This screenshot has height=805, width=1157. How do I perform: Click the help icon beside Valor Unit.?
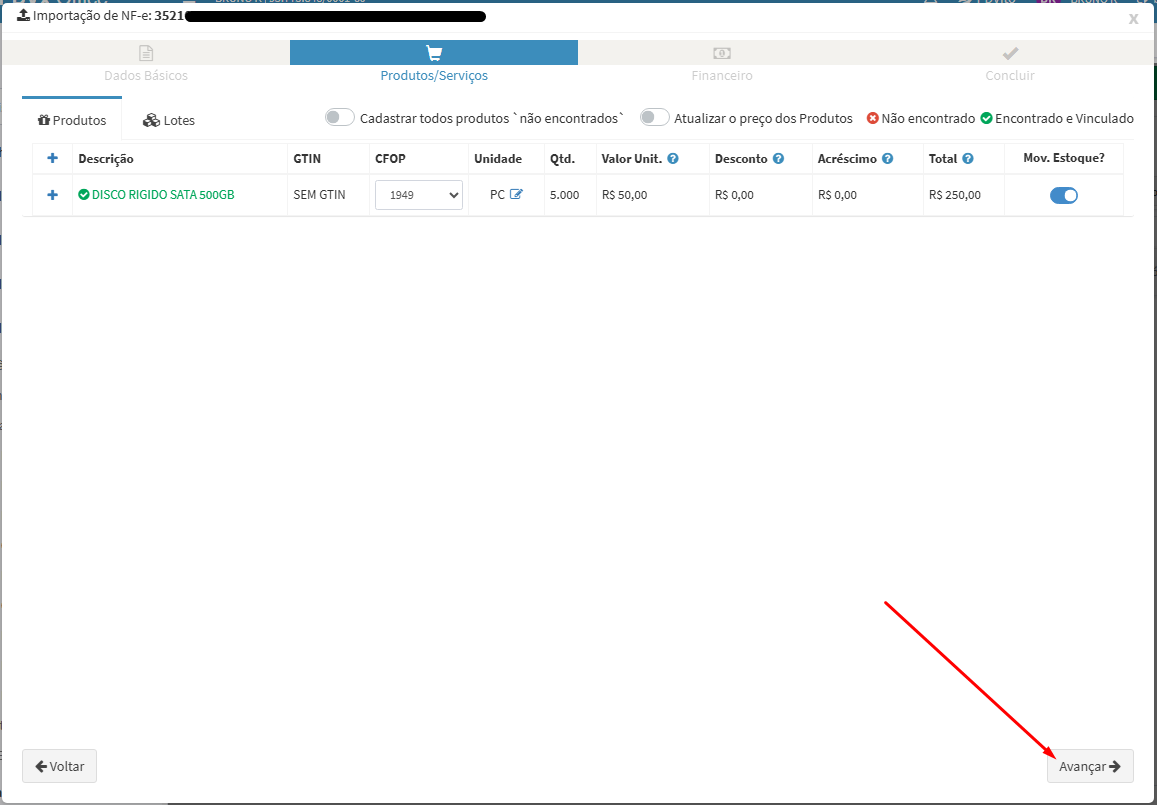[673, 159]
